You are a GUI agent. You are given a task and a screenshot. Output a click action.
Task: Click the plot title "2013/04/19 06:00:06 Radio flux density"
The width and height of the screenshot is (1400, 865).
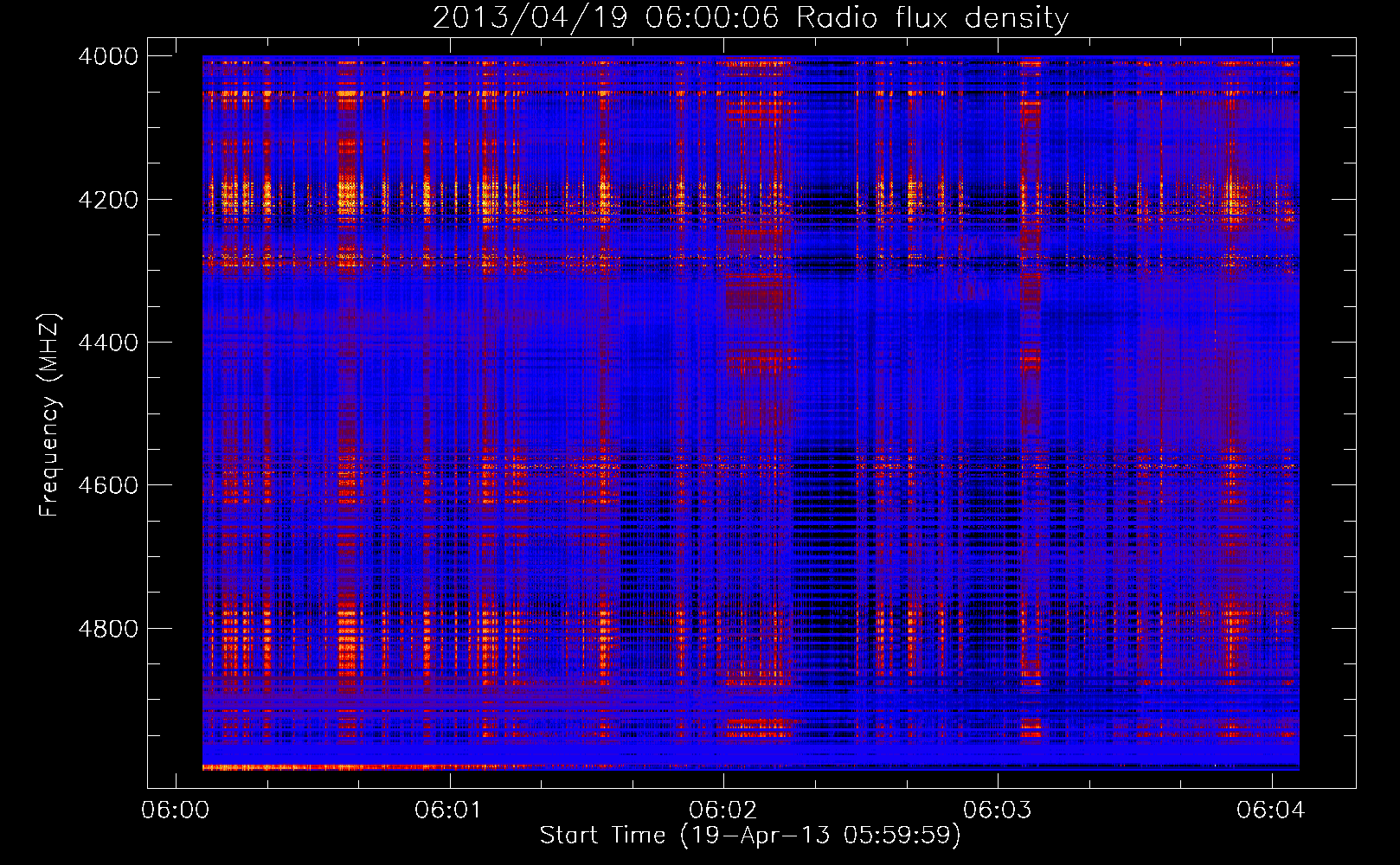click(750, 17)
